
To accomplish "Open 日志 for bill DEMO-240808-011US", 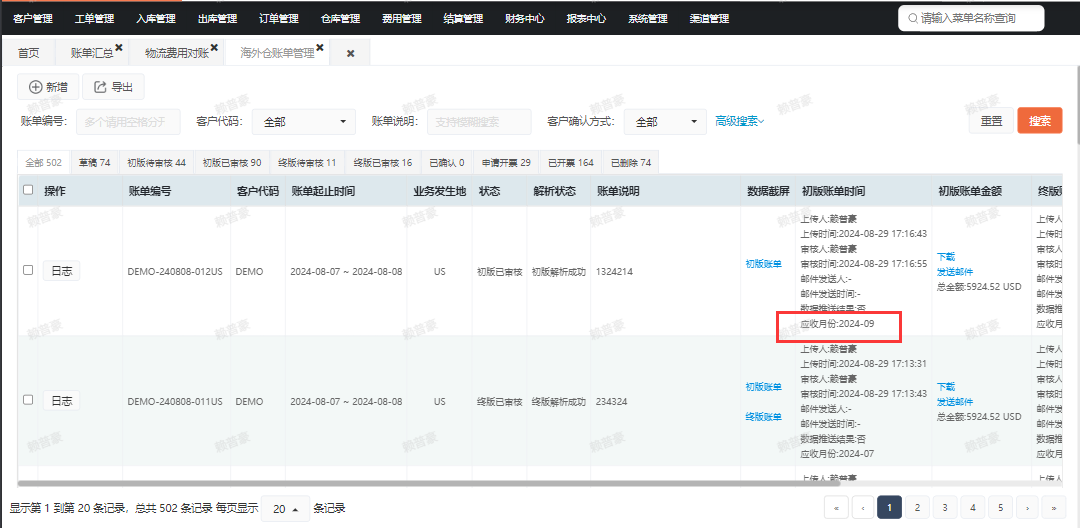I will click(61, 401).
